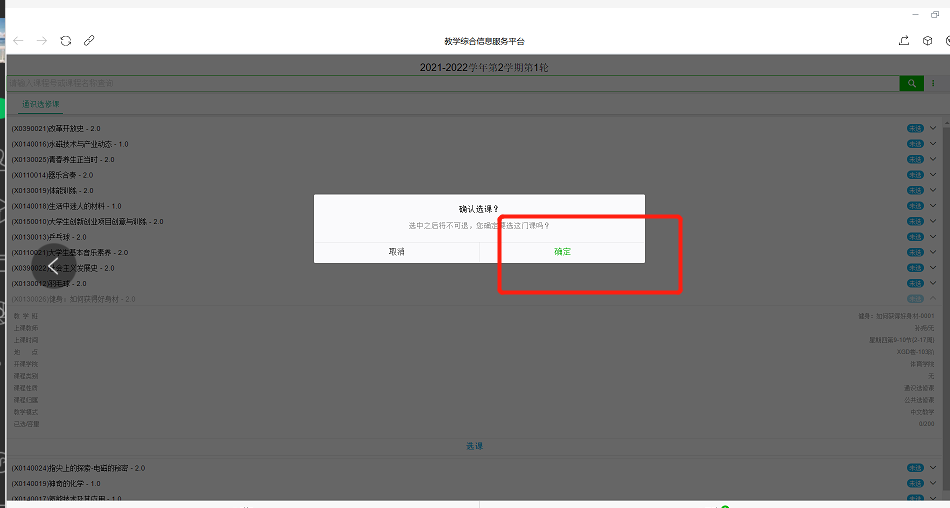Image resolution: width=950 pixels, height=508 pixels.
Task: Open the three-dot more options menu
Action: (934, 83)
